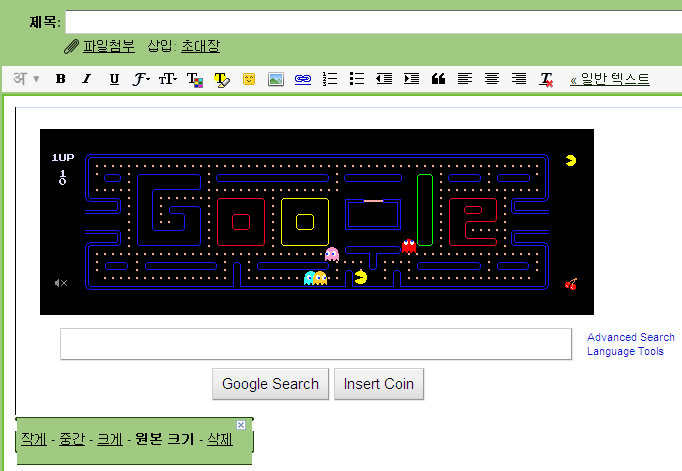This screenshot has width=682, height=471.
Task: Toggle italic formatting in the toolbar
Action: click(87, 79)
